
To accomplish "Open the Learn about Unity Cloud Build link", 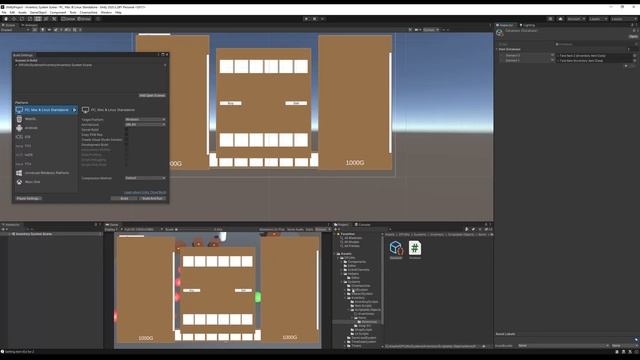I will click(145, 192).
